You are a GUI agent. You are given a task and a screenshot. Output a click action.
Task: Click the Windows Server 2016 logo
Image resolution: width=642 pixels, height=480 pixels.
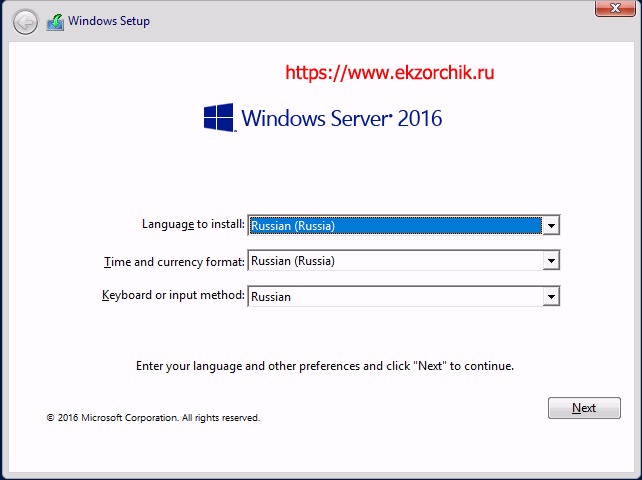tap(323, 118)
